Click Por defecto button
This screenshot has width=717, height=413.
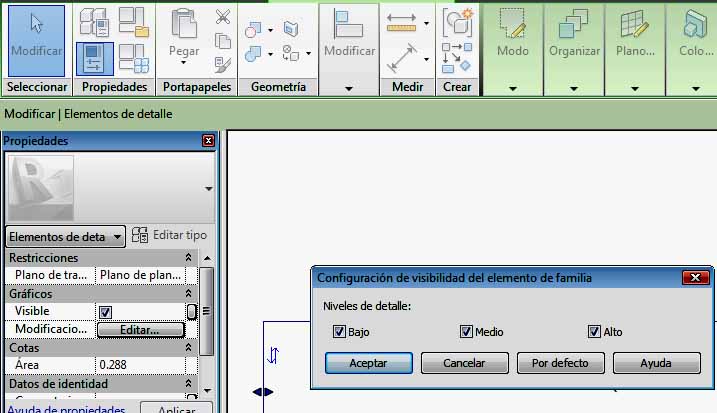pyautogui.click(x=561, y=363)
